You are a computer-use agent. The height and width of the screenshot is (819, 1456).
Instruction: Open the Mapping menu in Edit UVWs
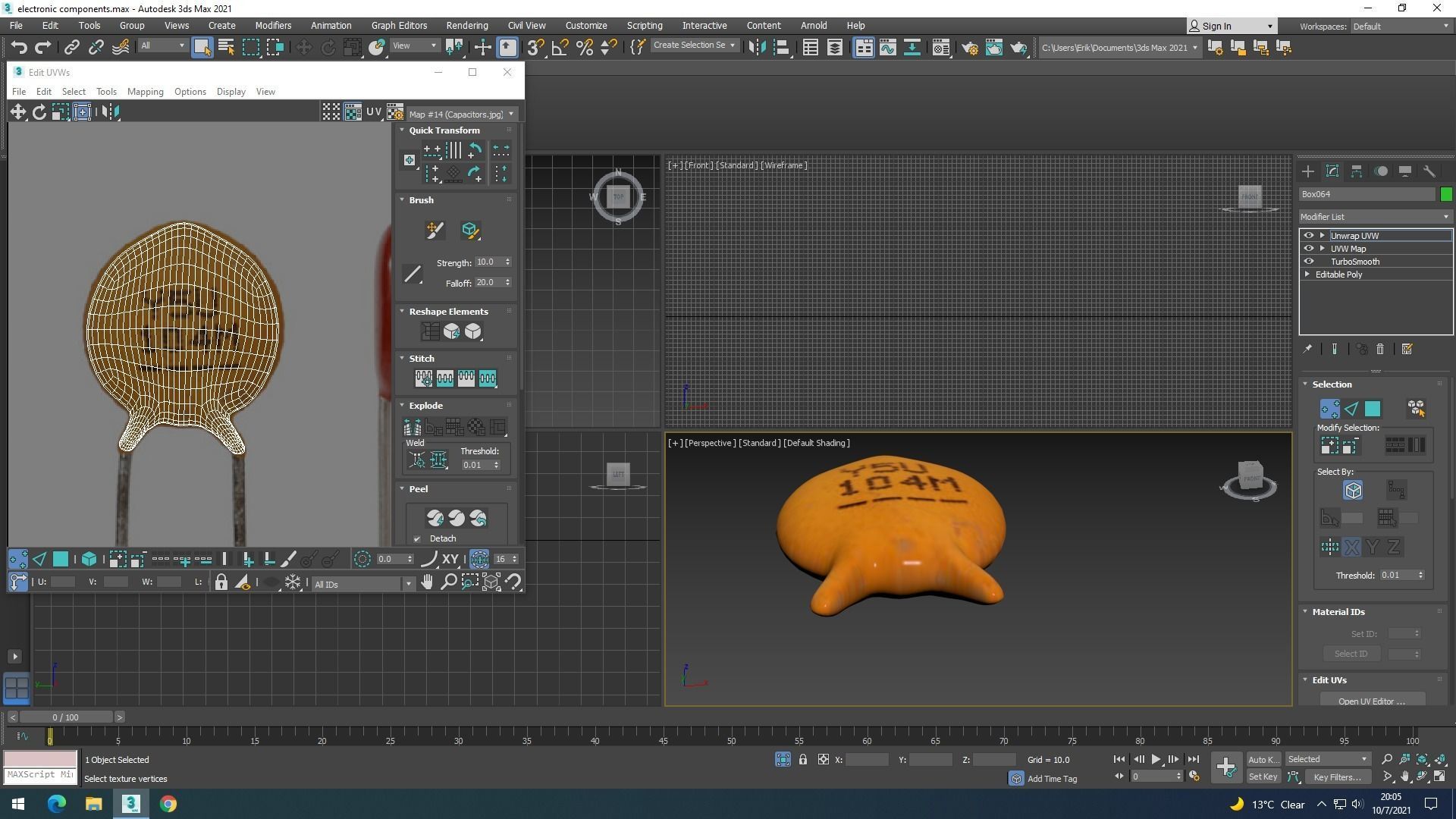(x=145, y=92)
